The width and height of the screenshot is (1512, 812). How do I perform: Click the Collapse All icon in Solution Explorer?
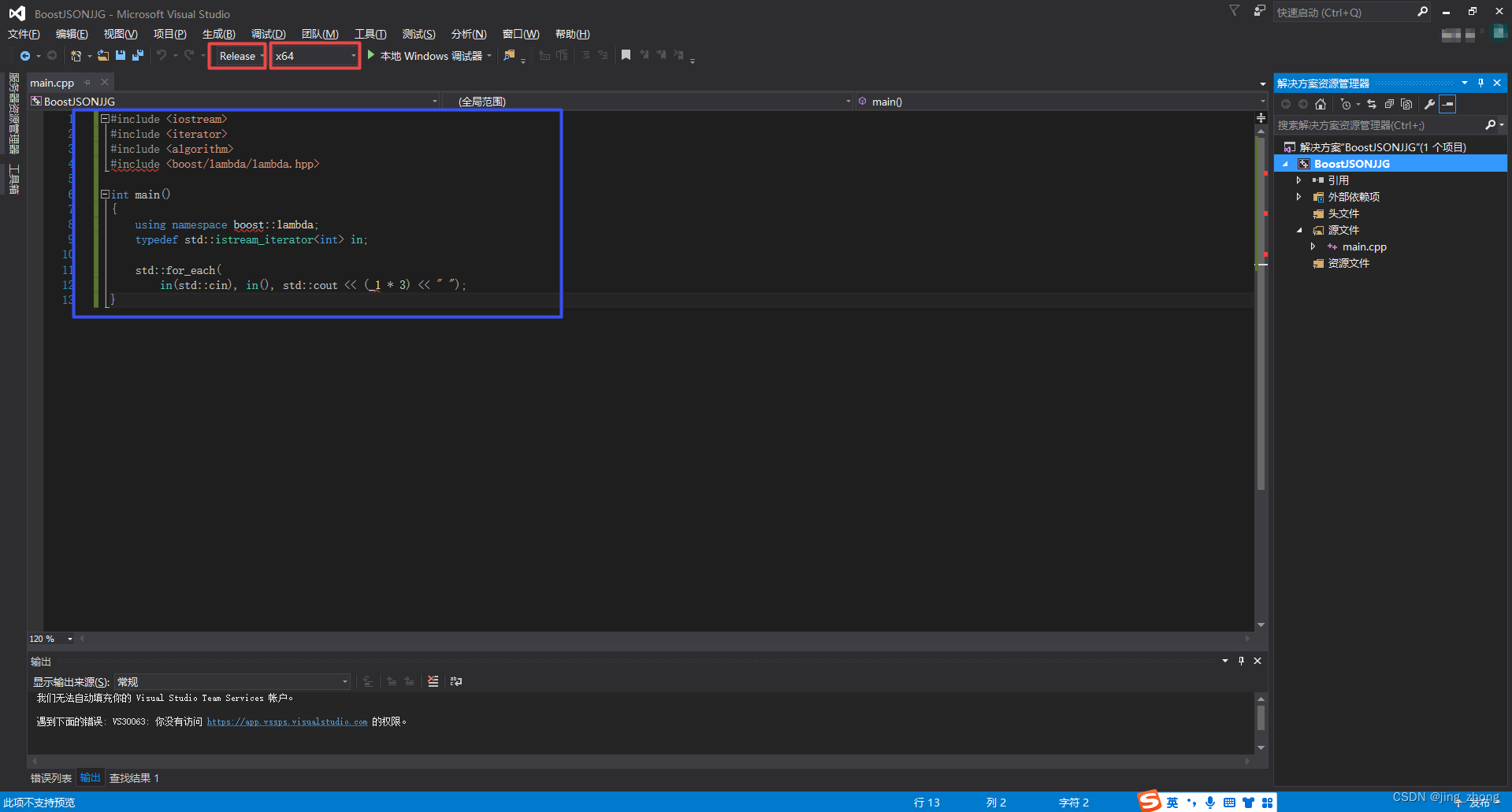(1389, 103)
